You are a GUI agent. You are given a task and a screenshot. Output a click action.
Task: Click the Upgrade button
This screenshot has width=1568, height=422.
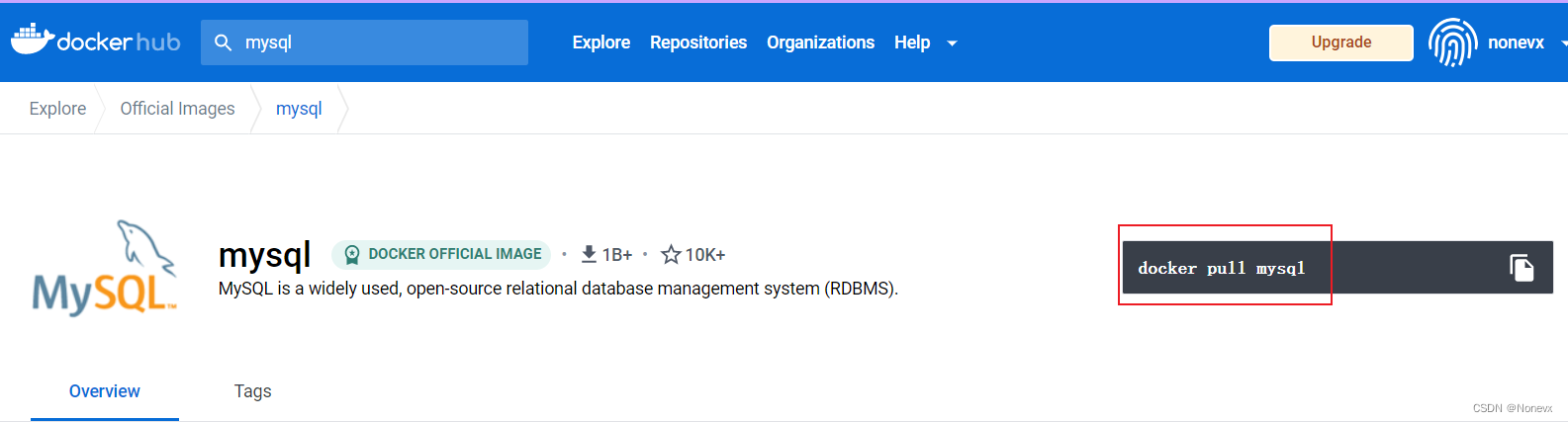point(1341,42)
